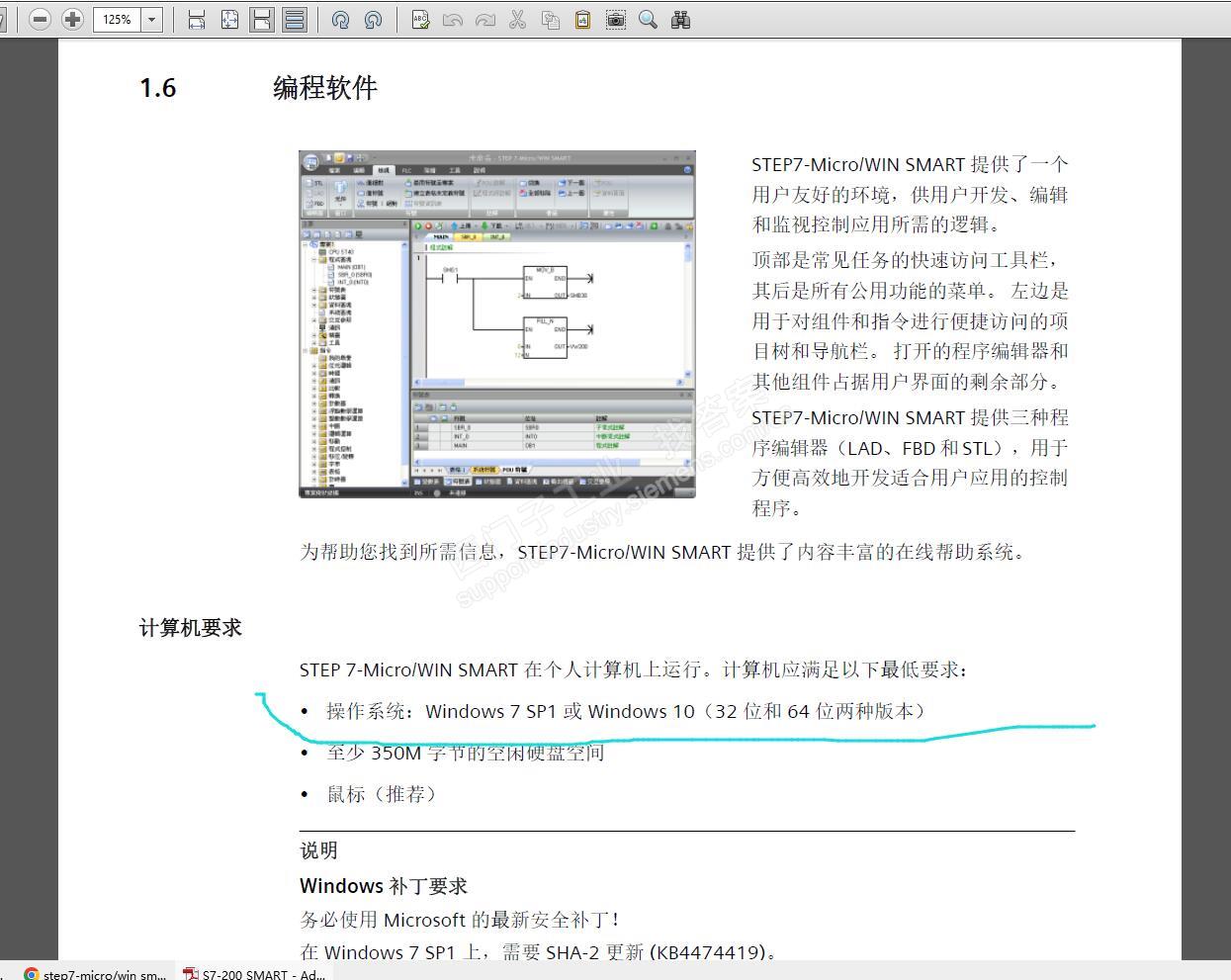This screenshot has height=980, width=1231.
Task: Toggle the continuous scrolling mode icon
Action: pos(295,20)
